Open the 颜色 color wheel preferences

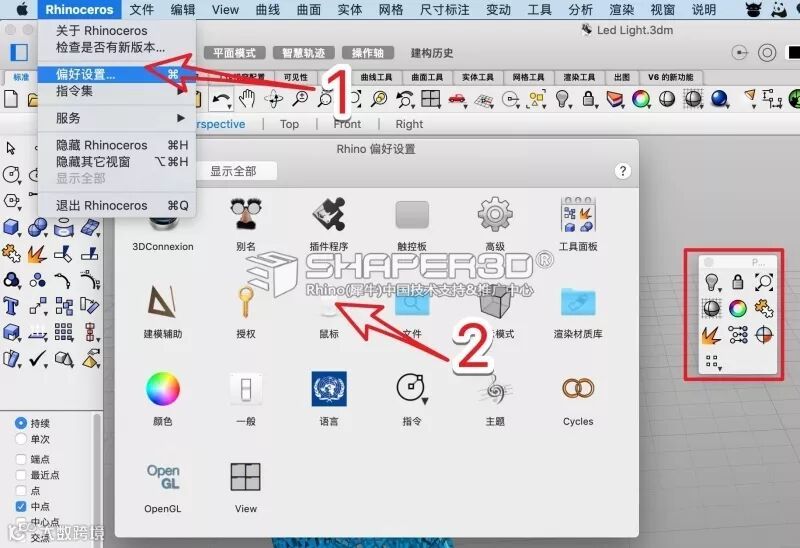pos(163,389)
